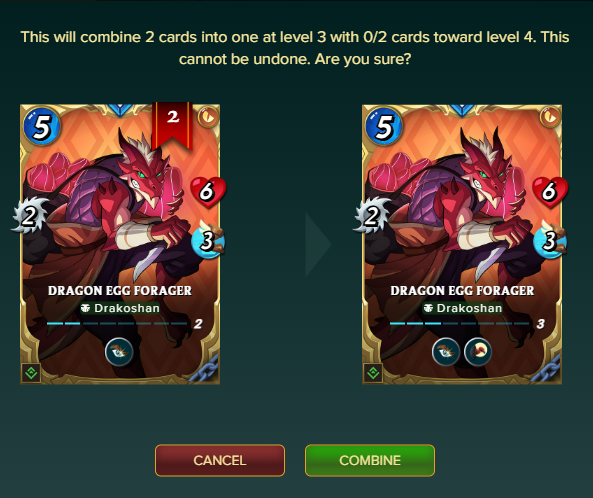The width and height of the screenshot is (593, 498).
Task: Click the level progress bar on left card
Action: tap(117, 324)
